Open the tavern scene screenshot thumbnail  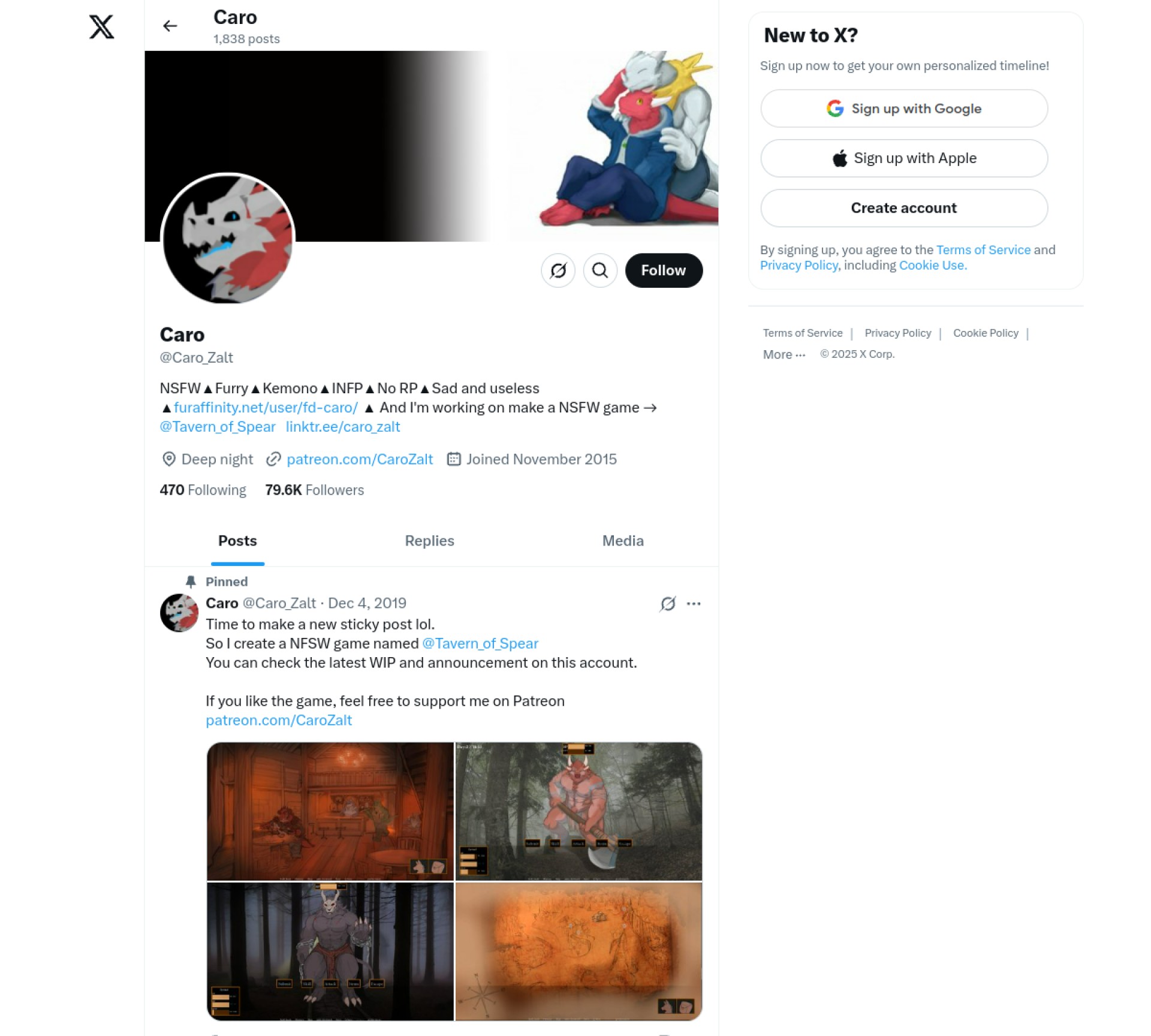point(330,811)
